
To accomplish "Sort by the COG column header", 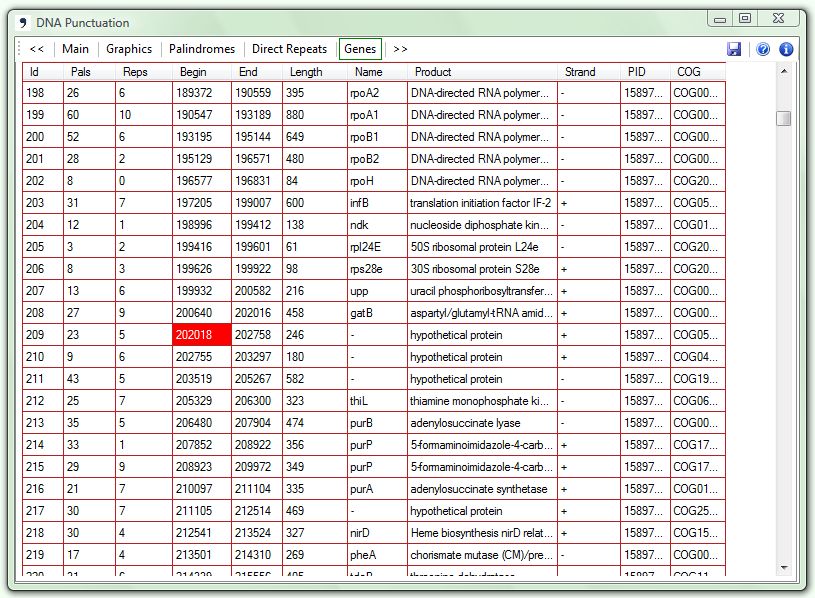I will tap(697, 72).
